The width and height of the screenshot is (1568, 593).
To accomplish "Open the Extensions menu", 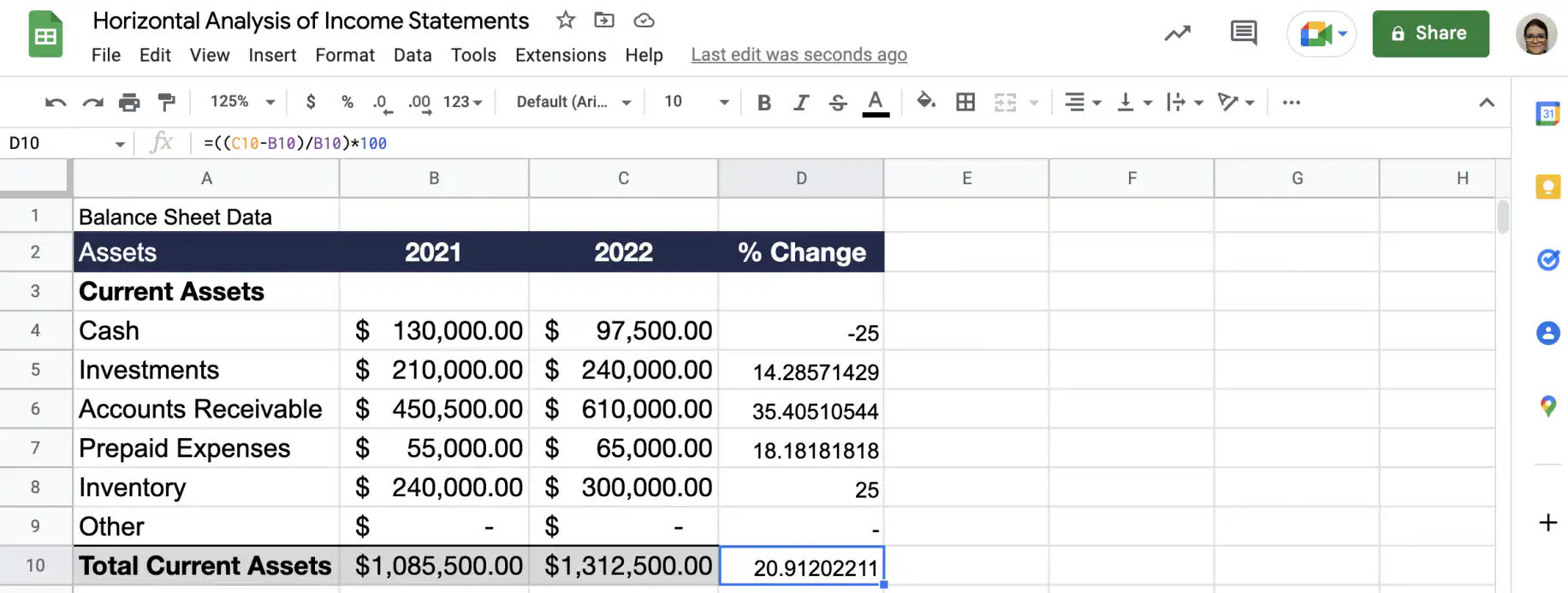I will point(561,55).
